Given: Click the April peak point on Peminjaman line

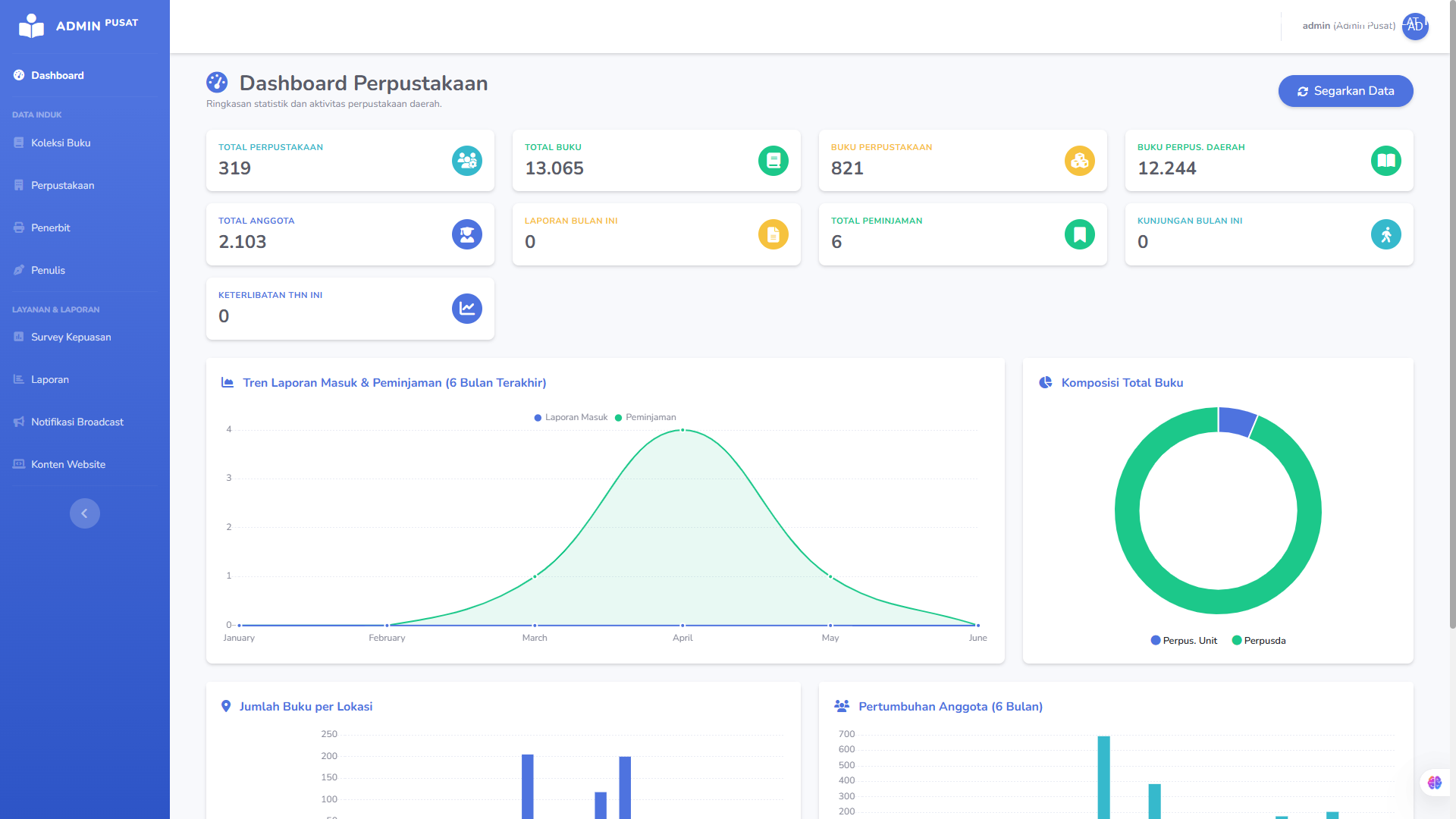Looking at the screenshot, I should tap(682, 430).
